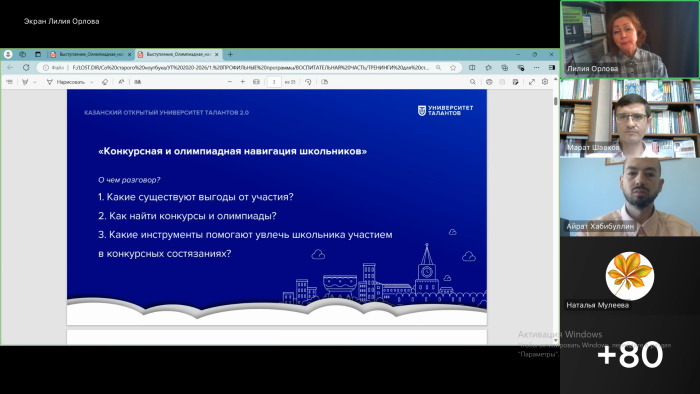
Task: Show the +80 more participants
Action: click(x=630, y=355)
